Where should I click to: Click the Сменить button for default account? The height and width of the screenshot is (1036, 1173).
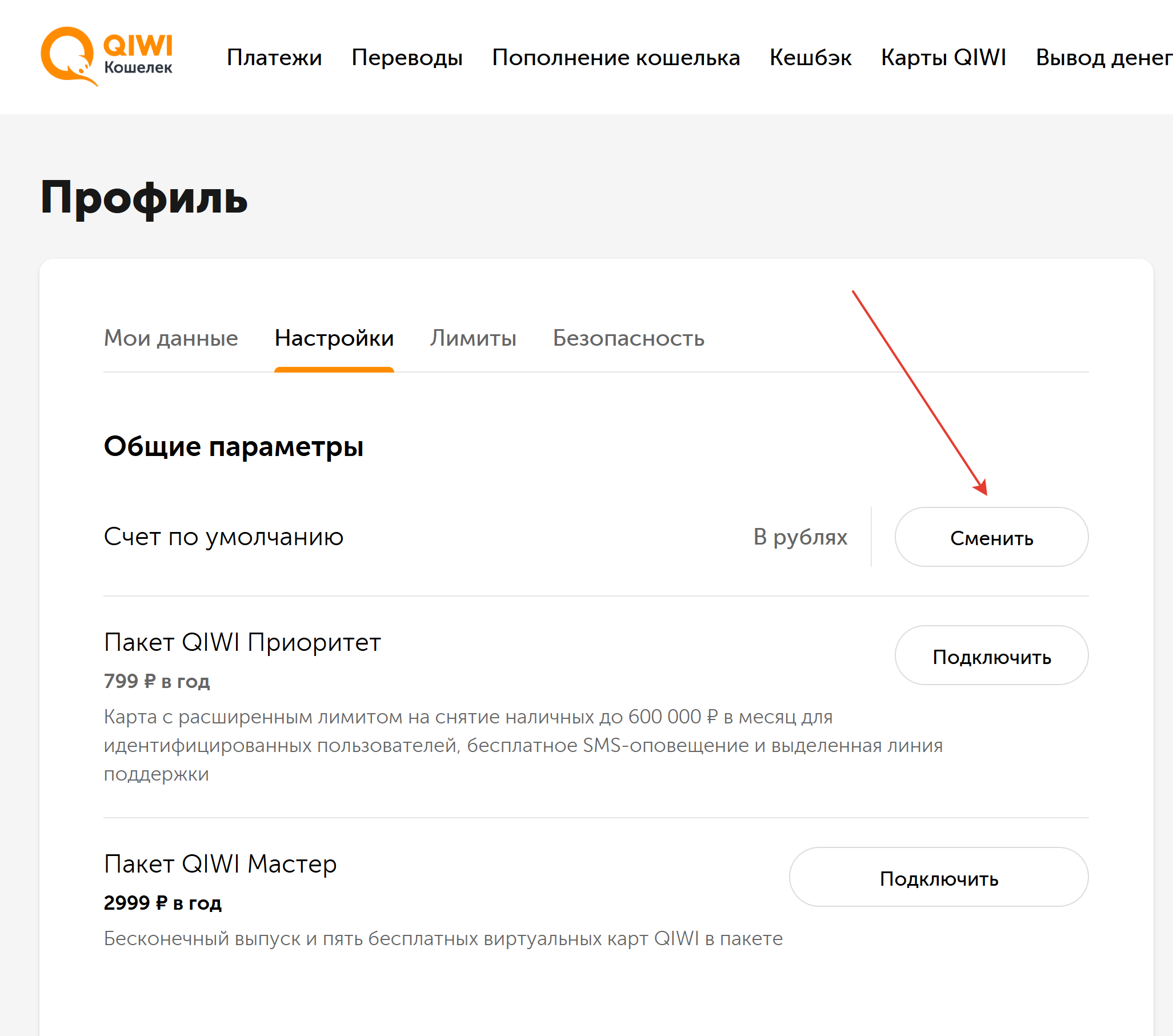pyautogui.click(x=992, y=537)
